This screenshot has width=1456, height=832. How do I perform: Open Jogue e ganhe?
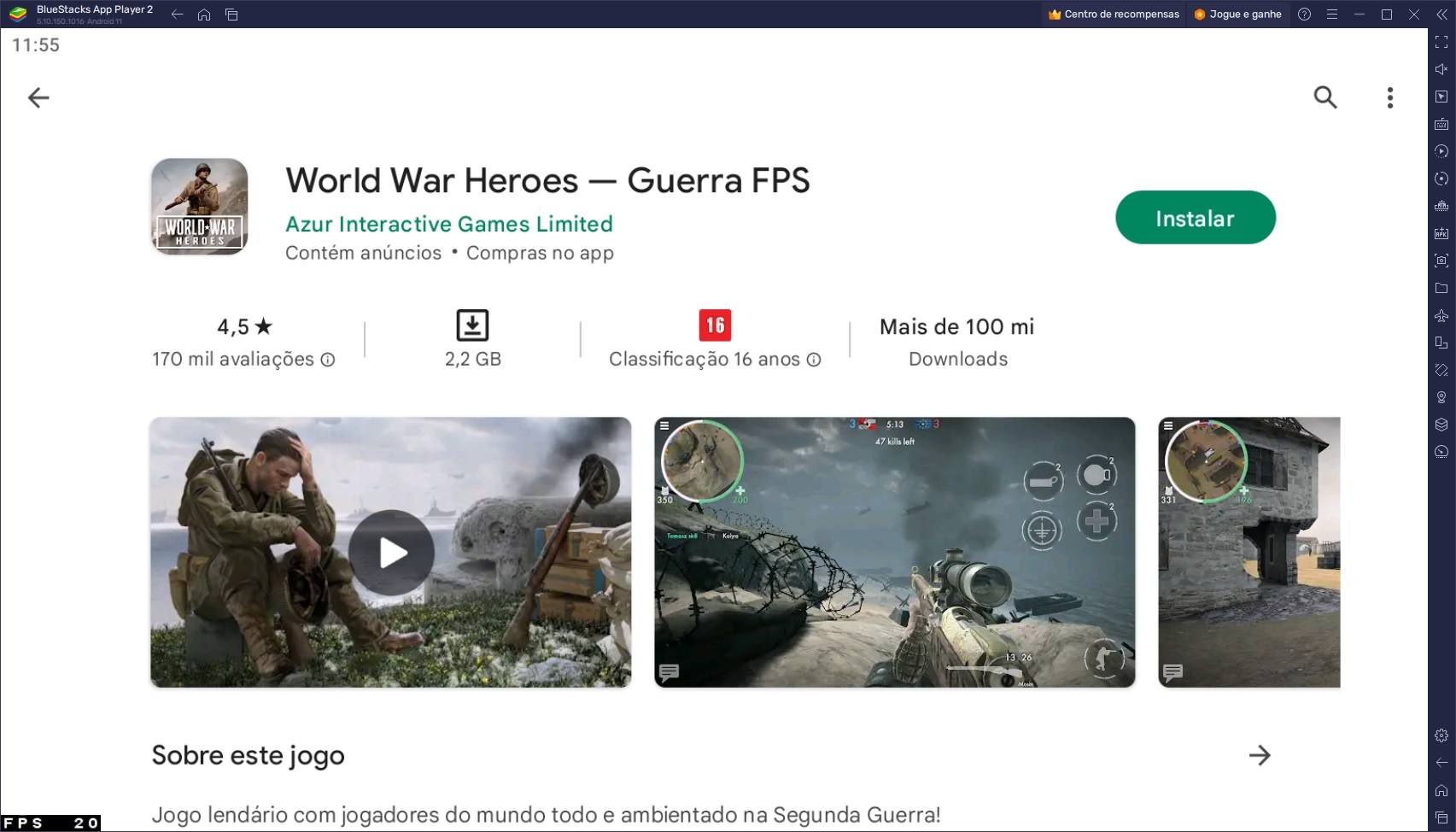click(x=1237, y=14)
